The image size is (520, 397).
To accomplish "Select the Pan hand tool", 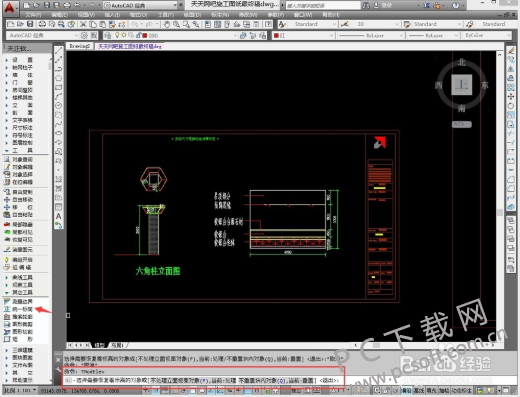I will point(167,24).
